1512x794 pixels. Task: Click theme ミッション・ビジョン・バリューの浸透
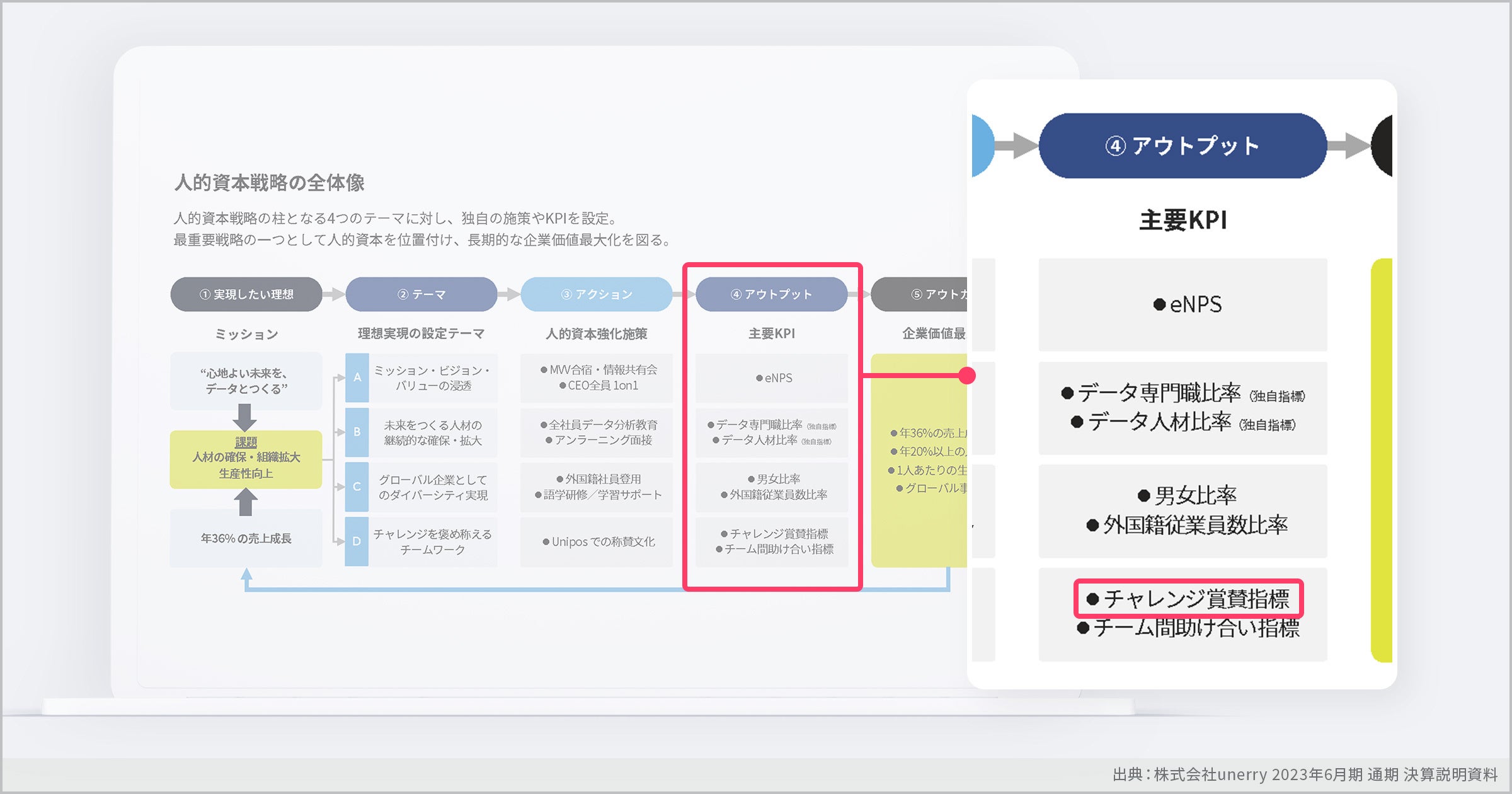[433, 377]
